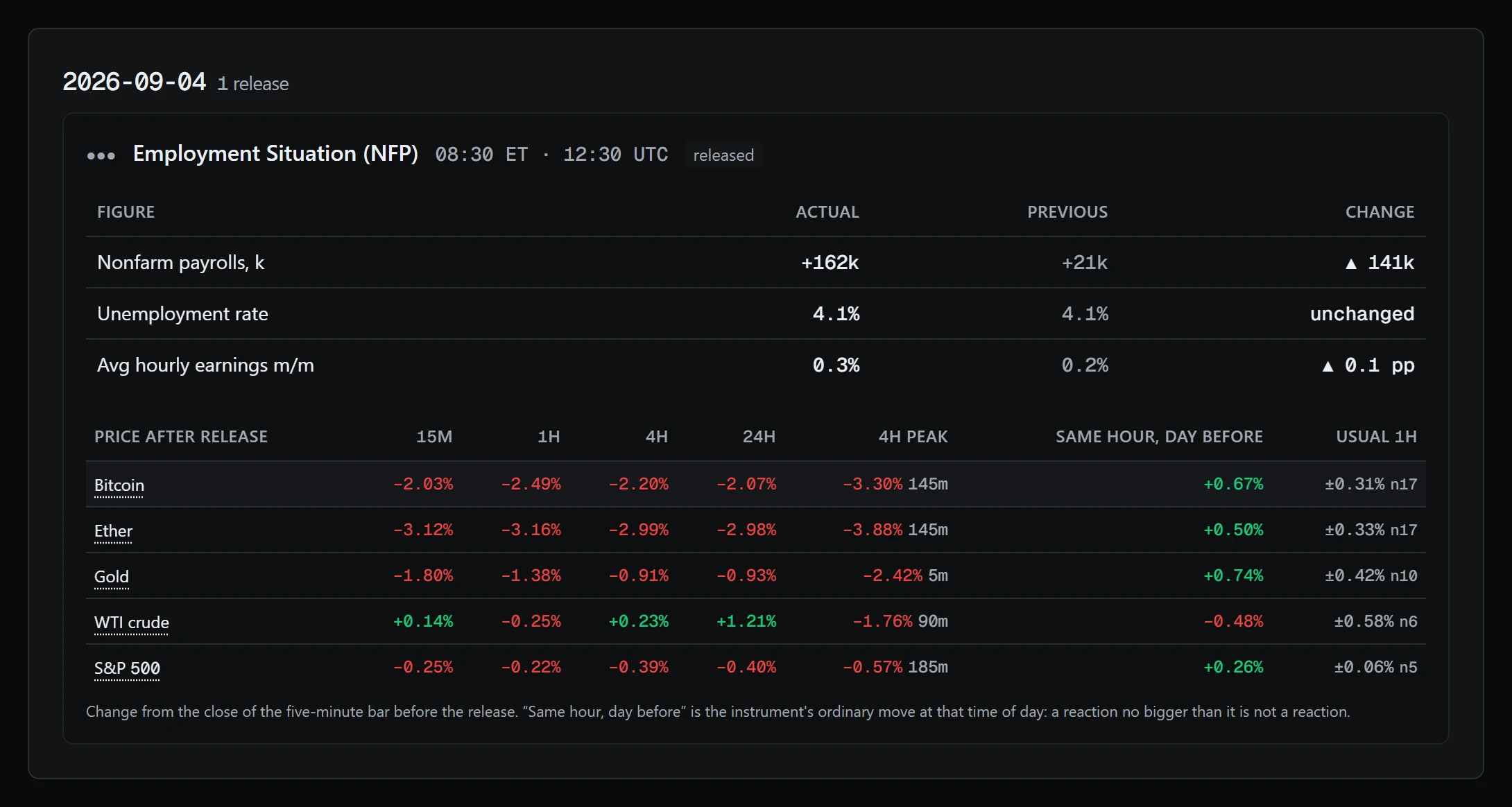Open the S&P 500 instrument link
Screen dimensions: 1512x807
127,668
